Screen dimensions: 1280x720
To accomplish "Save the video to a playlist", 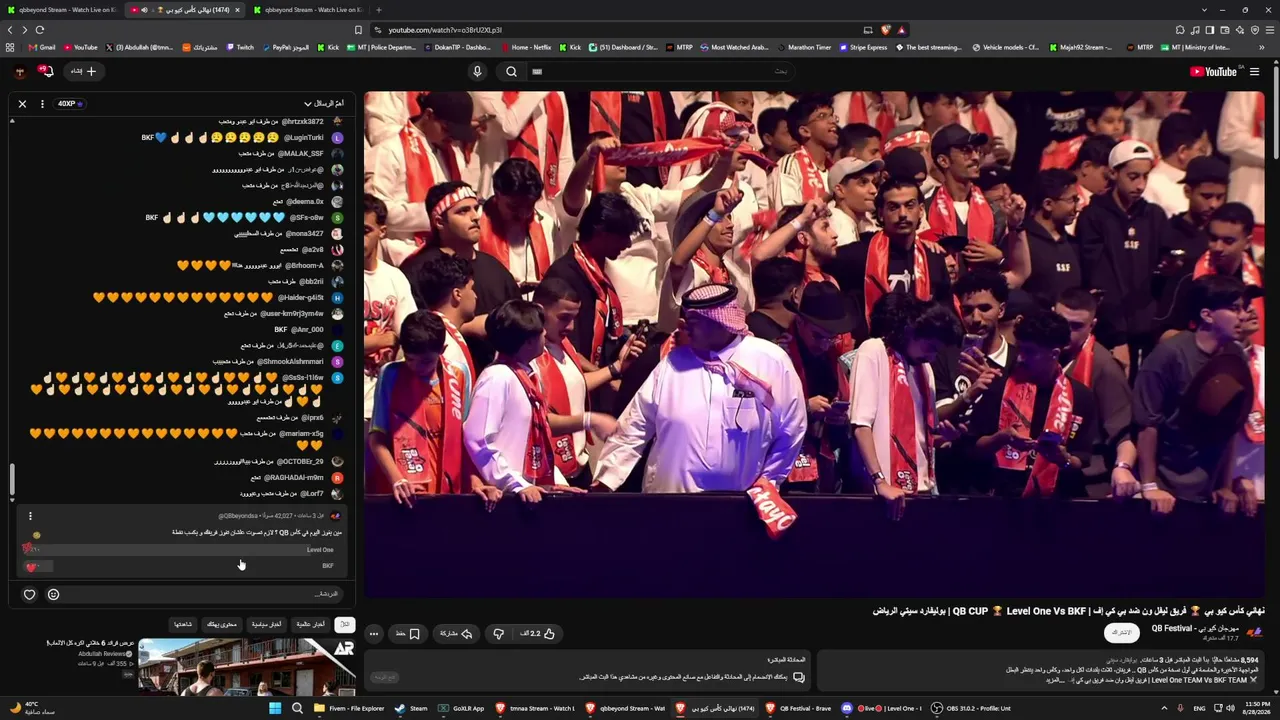I will pos(408,633).
